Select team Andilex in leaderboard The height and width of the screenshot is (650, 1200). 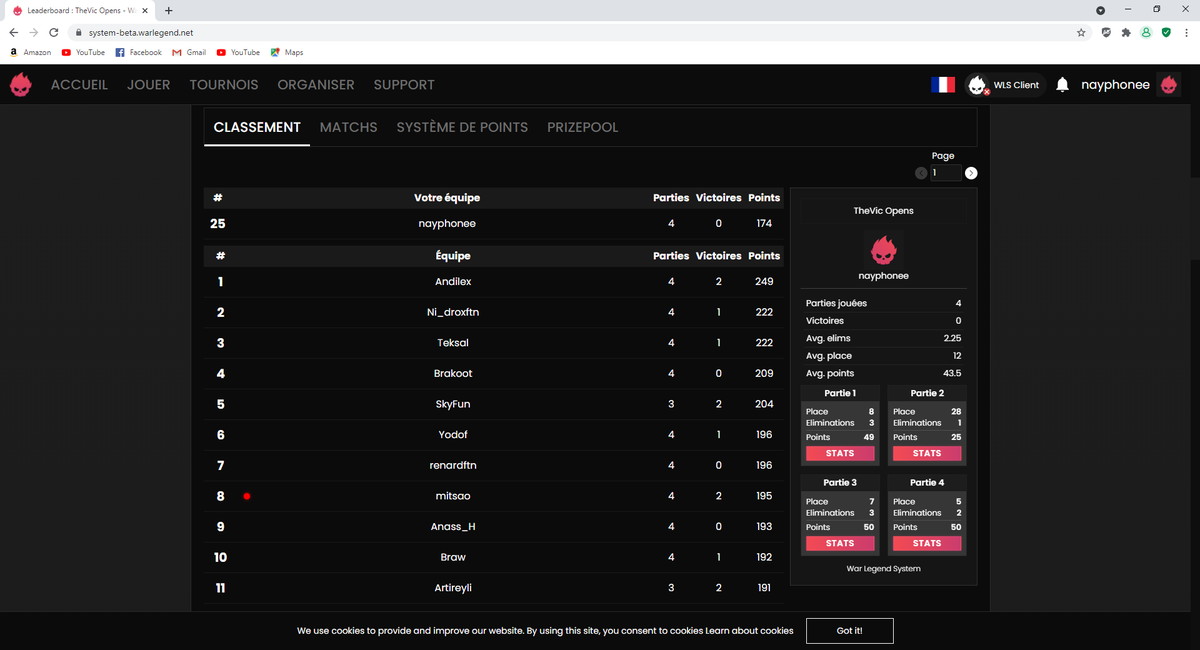coord(452,282)
